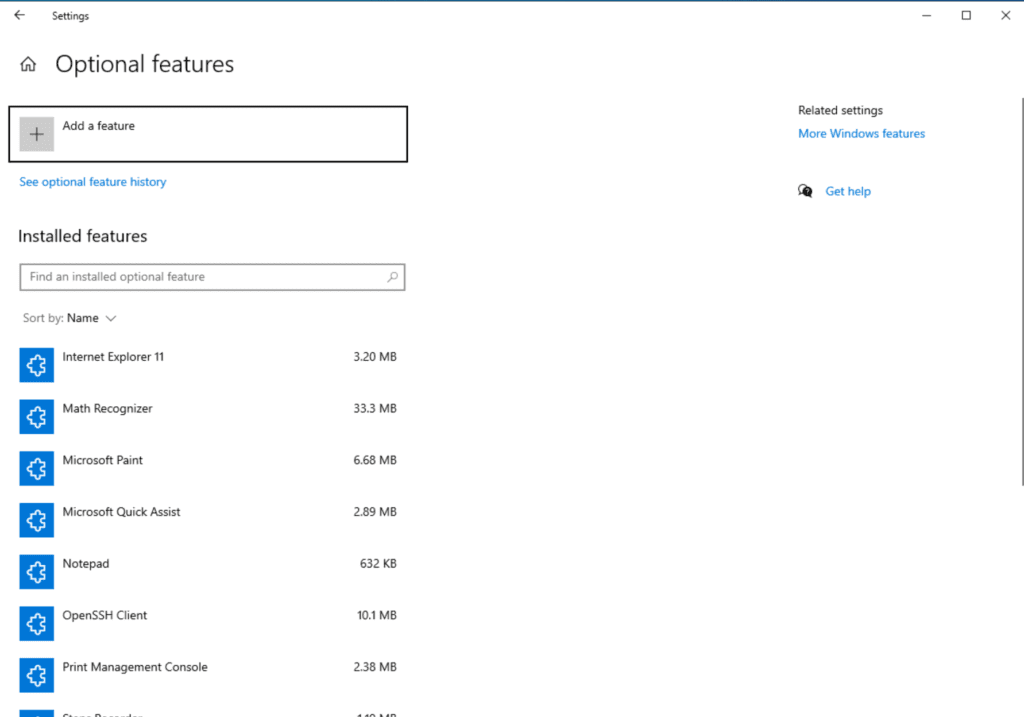This screenshot has width=1024, height=717.
Task: Open See optional feature history link
Action: pos(93,182)
